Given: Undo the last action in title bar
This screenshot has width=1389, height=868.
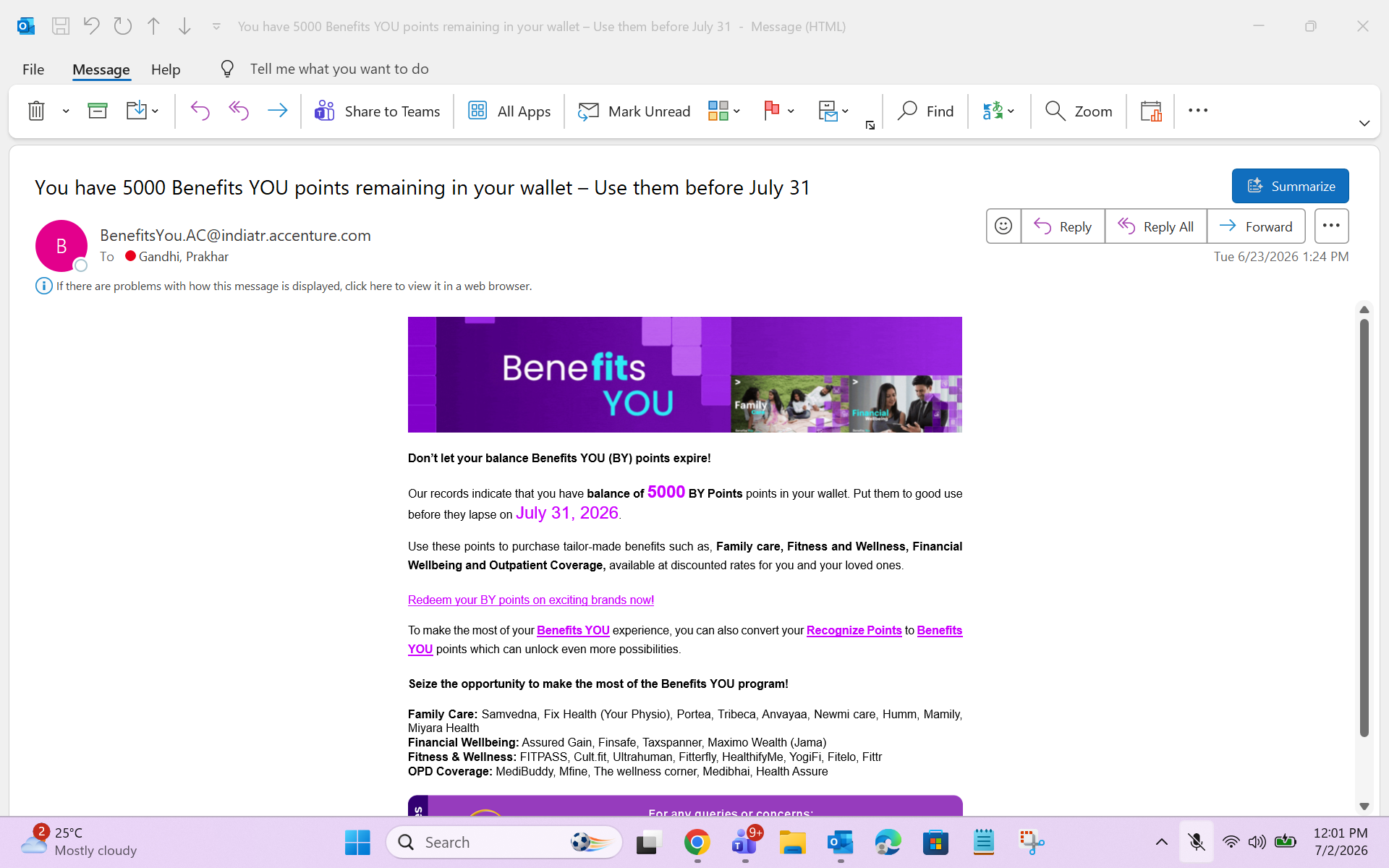Looking at the screenshot, I should click(x=91, y=27).
